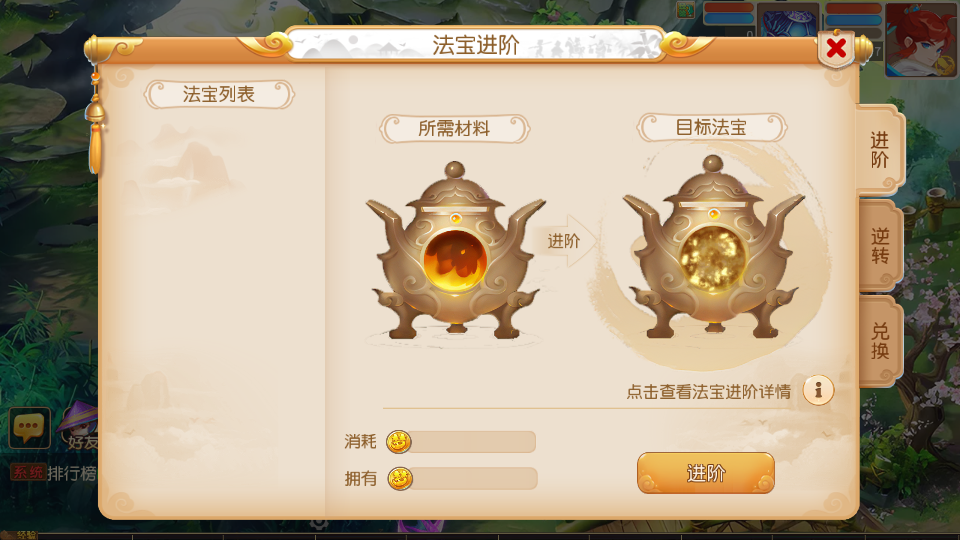Open the 排行榜 ranking entry
The image size is (960, 540).
click(72, 473)
